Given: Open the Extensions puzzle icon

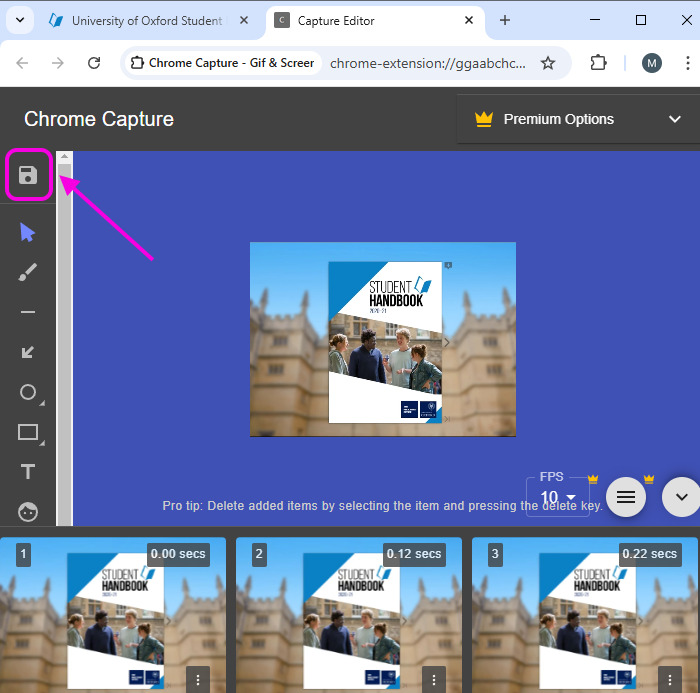Looking at the screenshot, I should click(598, 63).
